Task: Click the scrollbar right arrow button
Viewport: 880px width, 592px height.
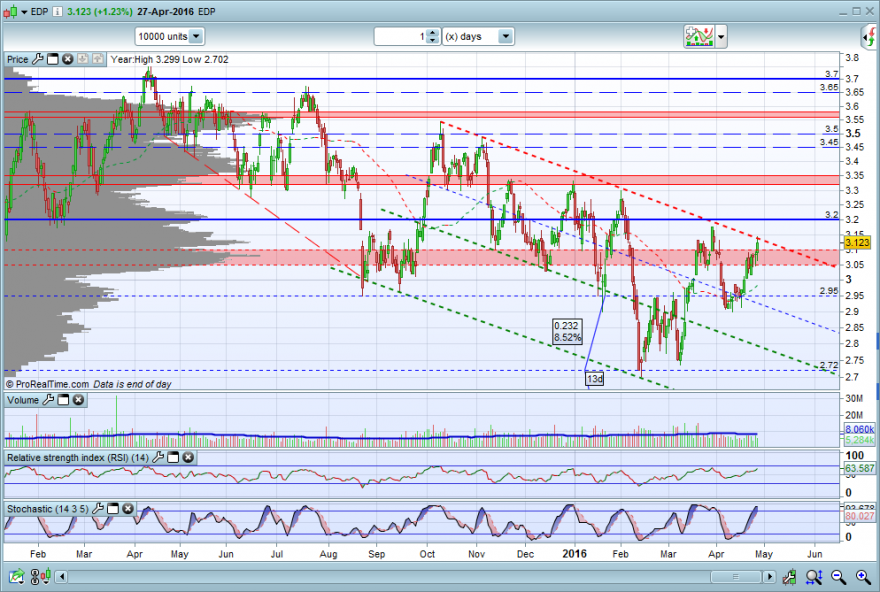Action: [x=769, y=576]
